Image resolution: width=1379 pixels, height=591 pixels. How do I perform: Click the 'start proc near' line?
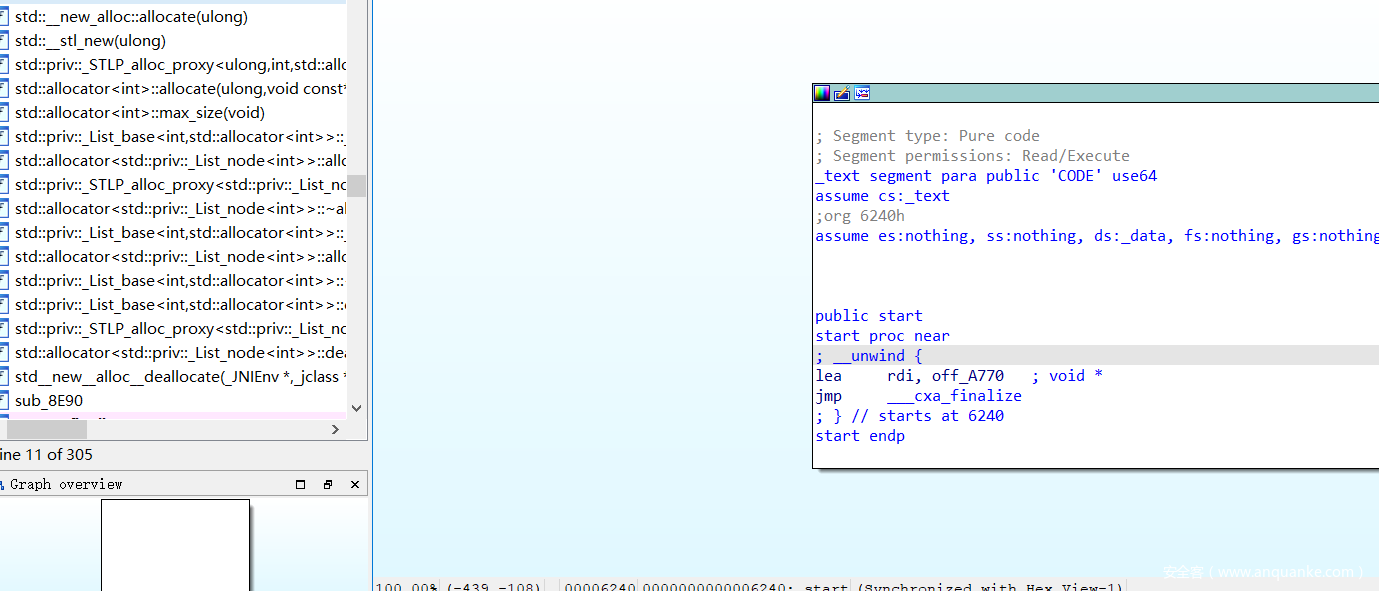tap(882, 336)
